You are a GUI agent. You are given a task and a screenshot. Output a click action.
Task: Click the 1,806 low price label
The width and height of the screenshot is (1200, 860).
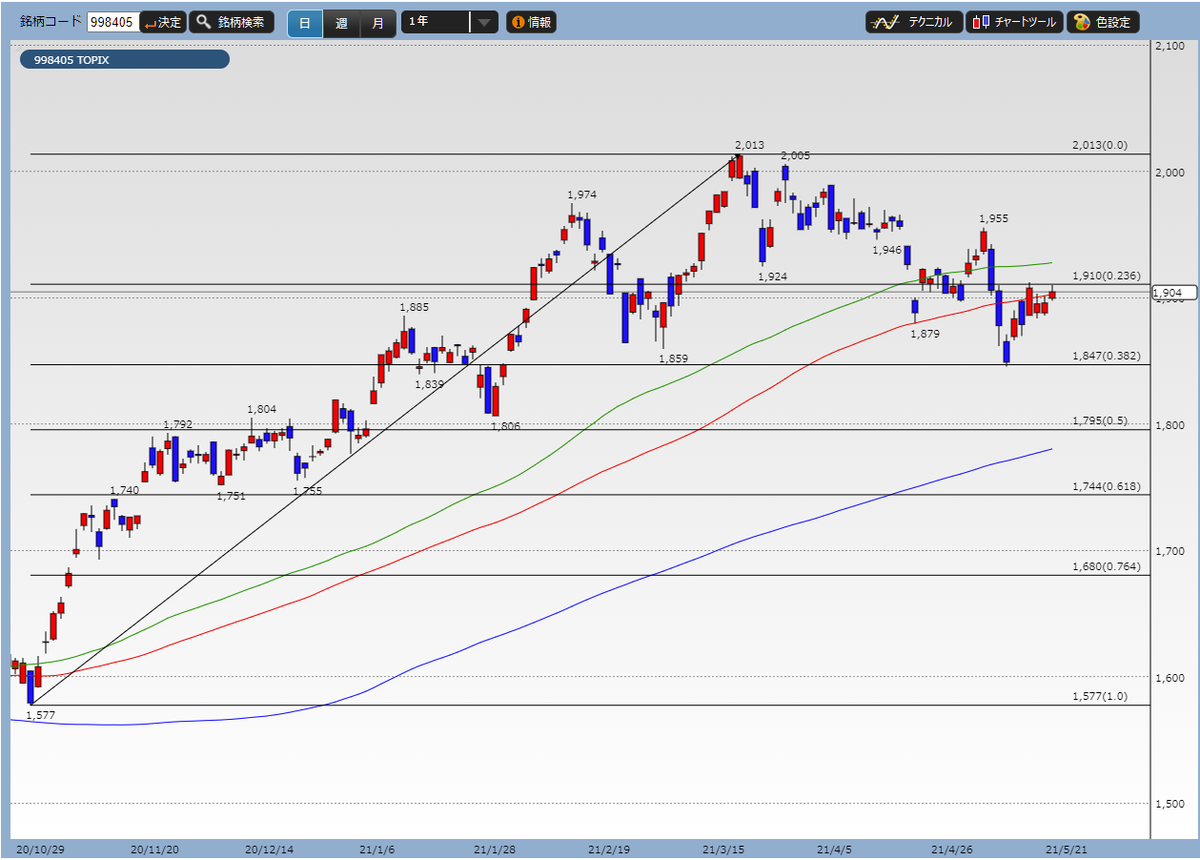[x=505, y=426]
